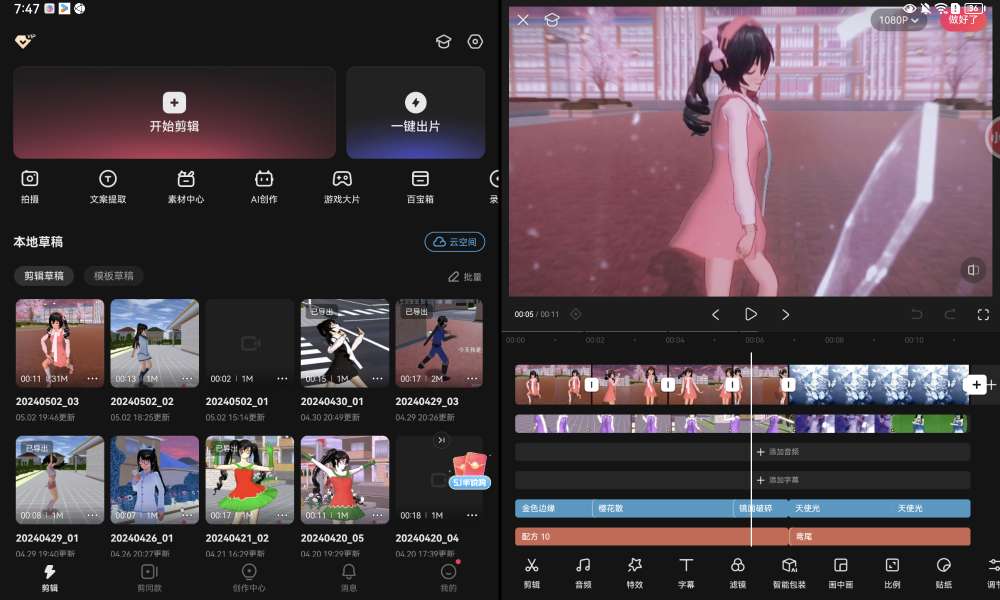1000x600 pixels.
Task: Open more options for draft 20240430_01
Action: click(378, 379)
